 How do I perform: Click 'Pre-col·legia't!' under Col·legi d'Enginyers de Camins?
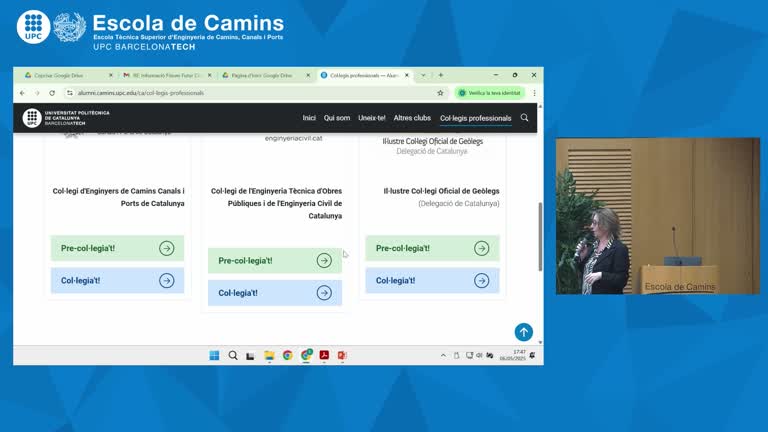tap(117, 248)
